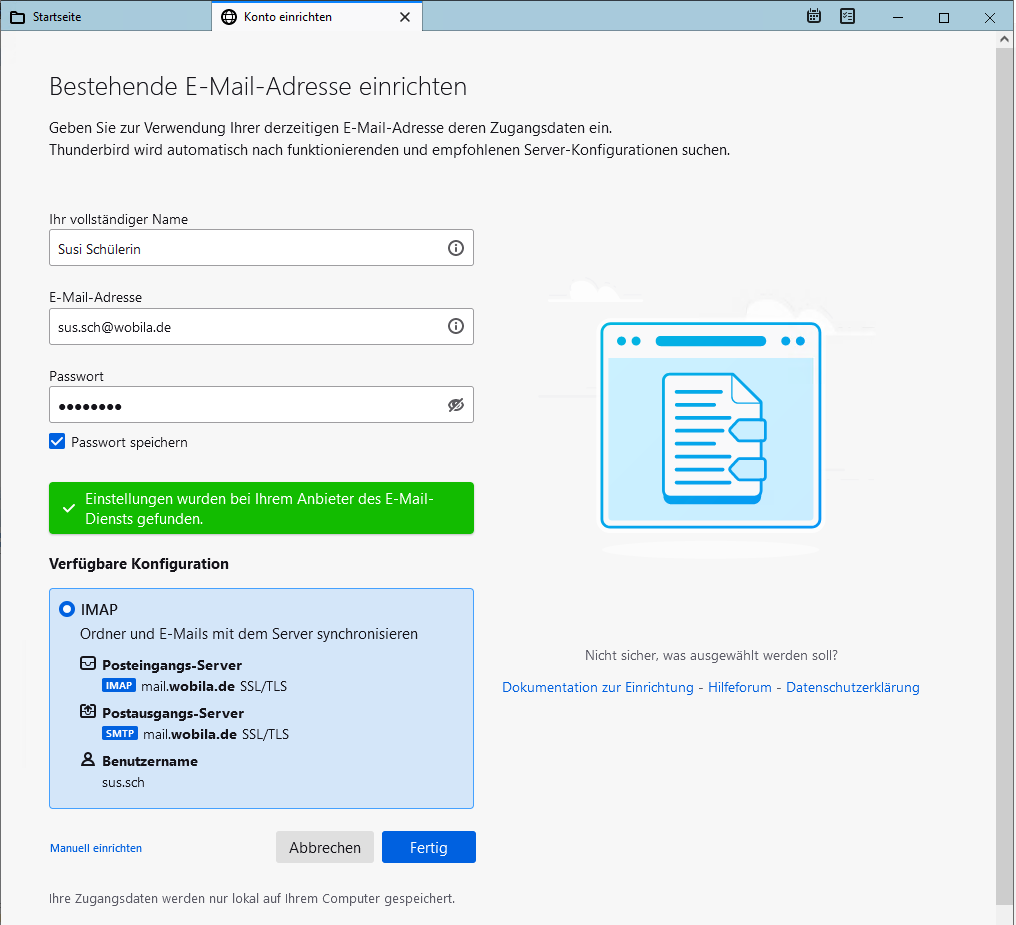The image size is (1016, 925).
Task: Switch to the Startseite tab
Action: 57,17
